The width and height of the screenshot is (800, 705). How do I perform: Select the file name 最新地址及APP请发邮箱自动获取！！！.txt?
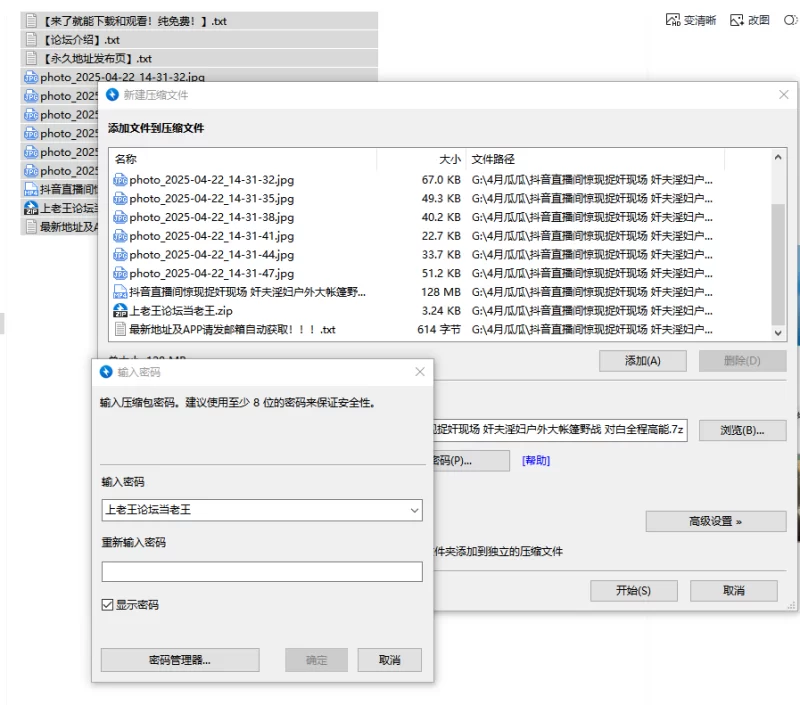click(232, 330)
